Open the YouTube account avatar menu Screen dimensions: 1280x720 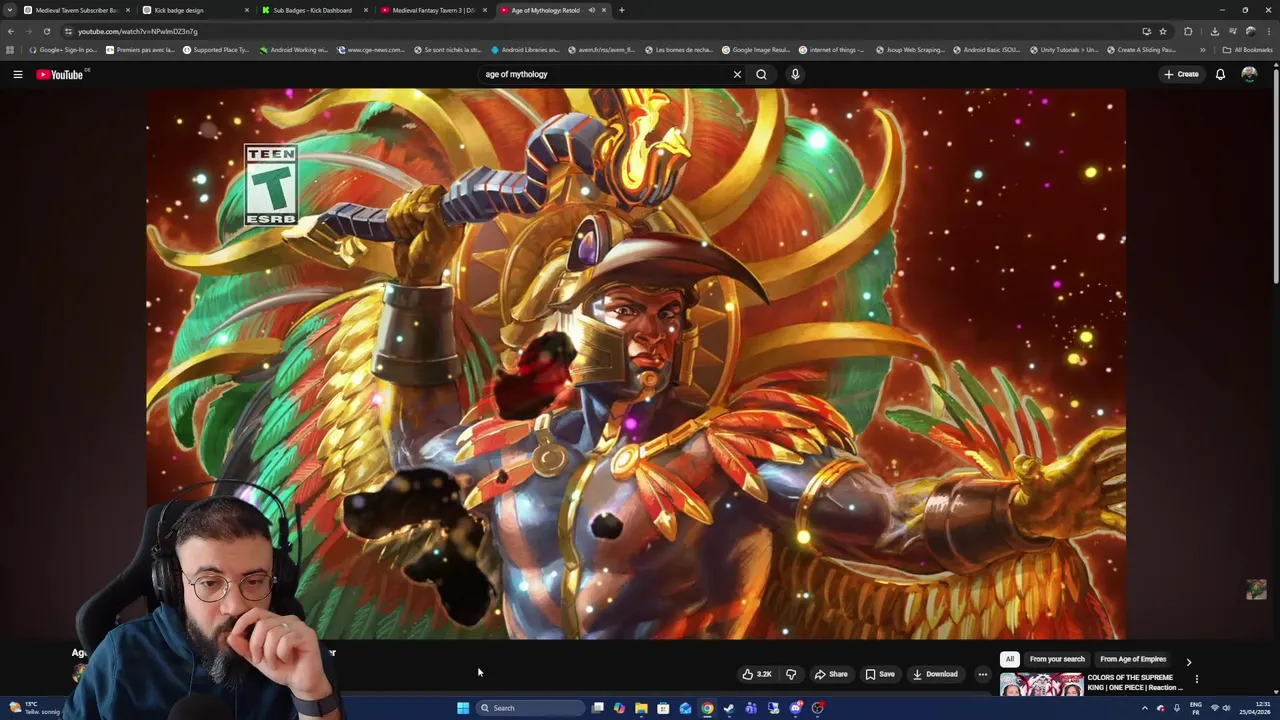coord(1249,74)
